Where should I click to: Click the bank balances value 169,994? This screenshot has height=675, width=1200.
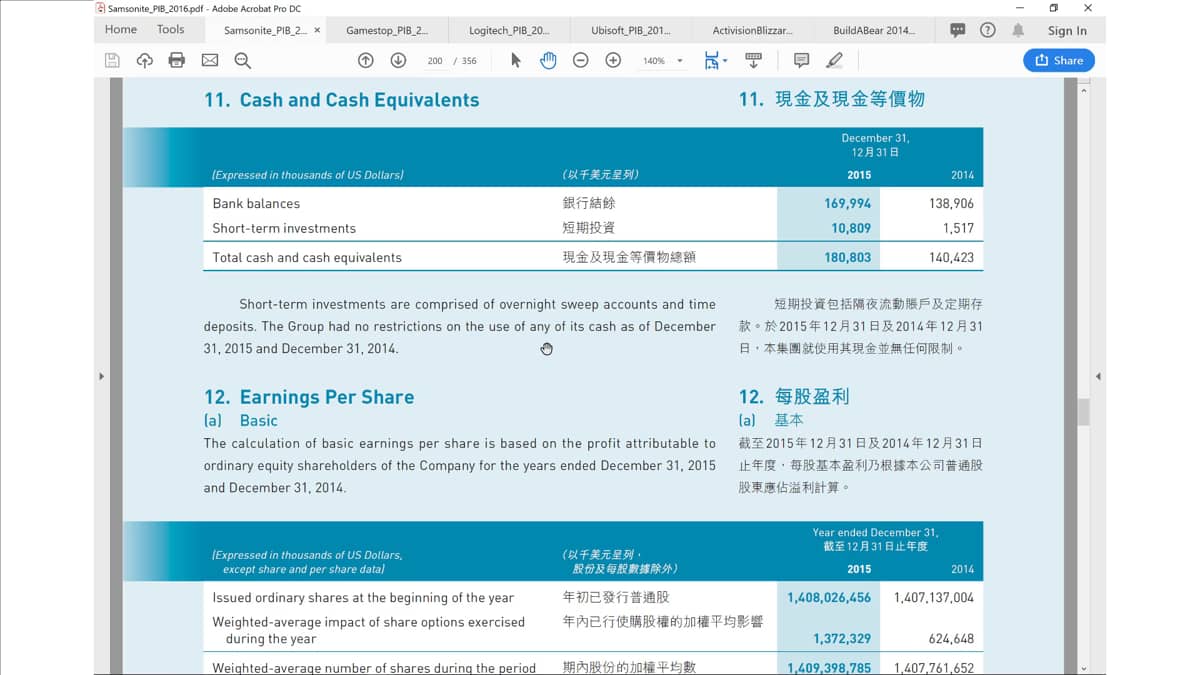click(848, 203)
